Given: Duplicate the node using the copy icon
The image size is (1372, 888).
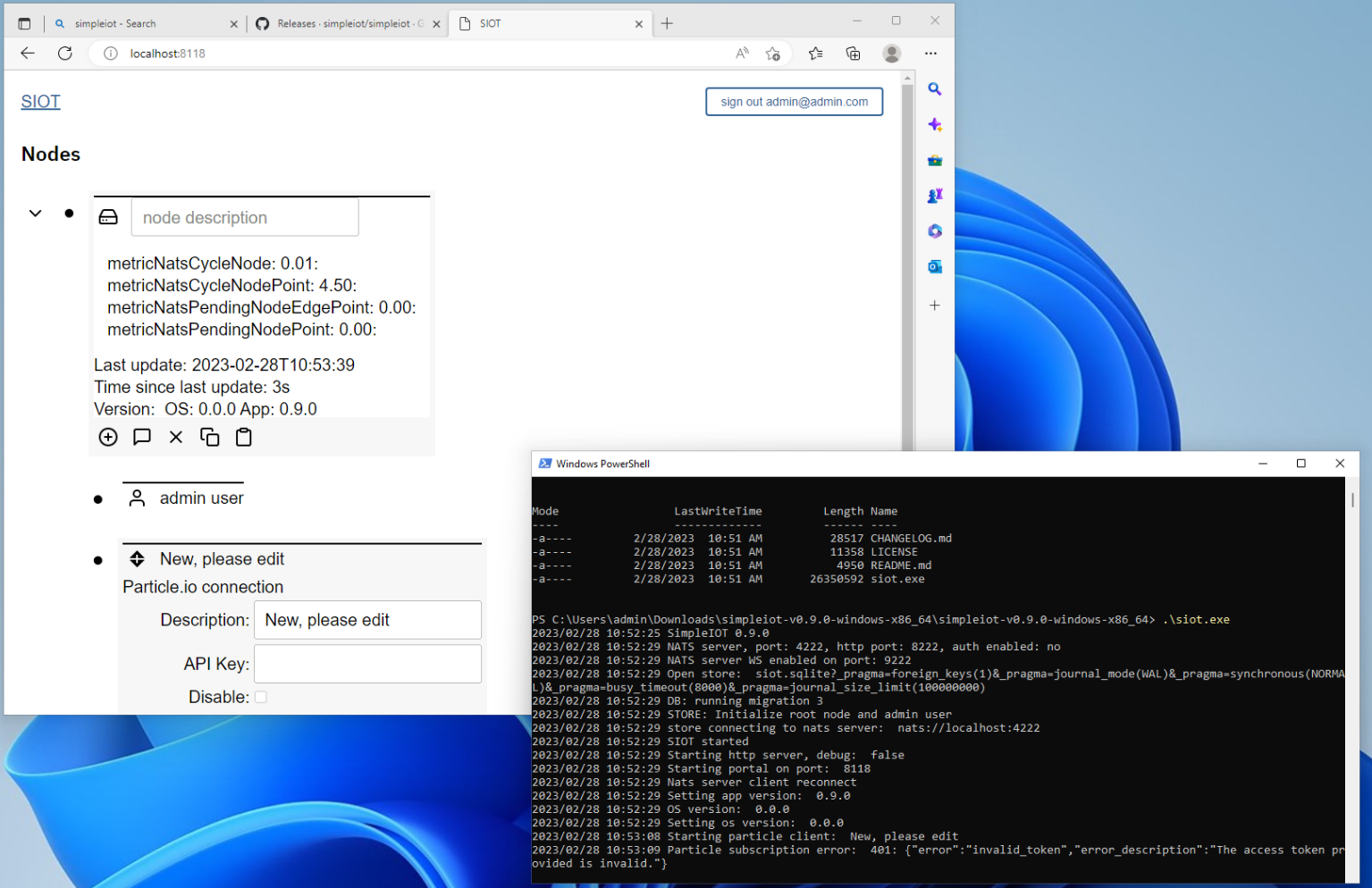Looking at the screenshot, I should (209, 437).
